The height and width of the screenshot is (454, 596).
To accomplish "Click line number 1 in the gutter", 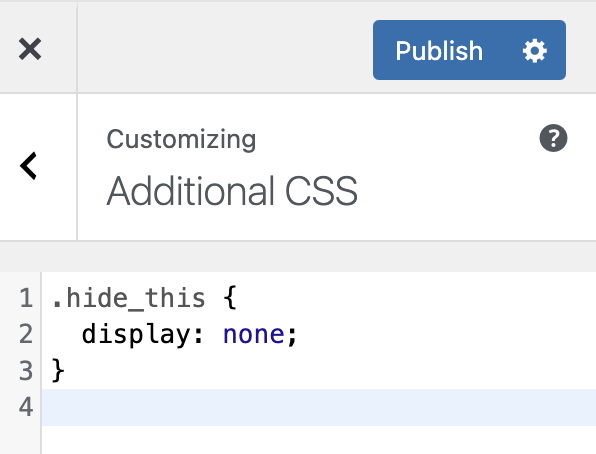I will tap(25, 298).
